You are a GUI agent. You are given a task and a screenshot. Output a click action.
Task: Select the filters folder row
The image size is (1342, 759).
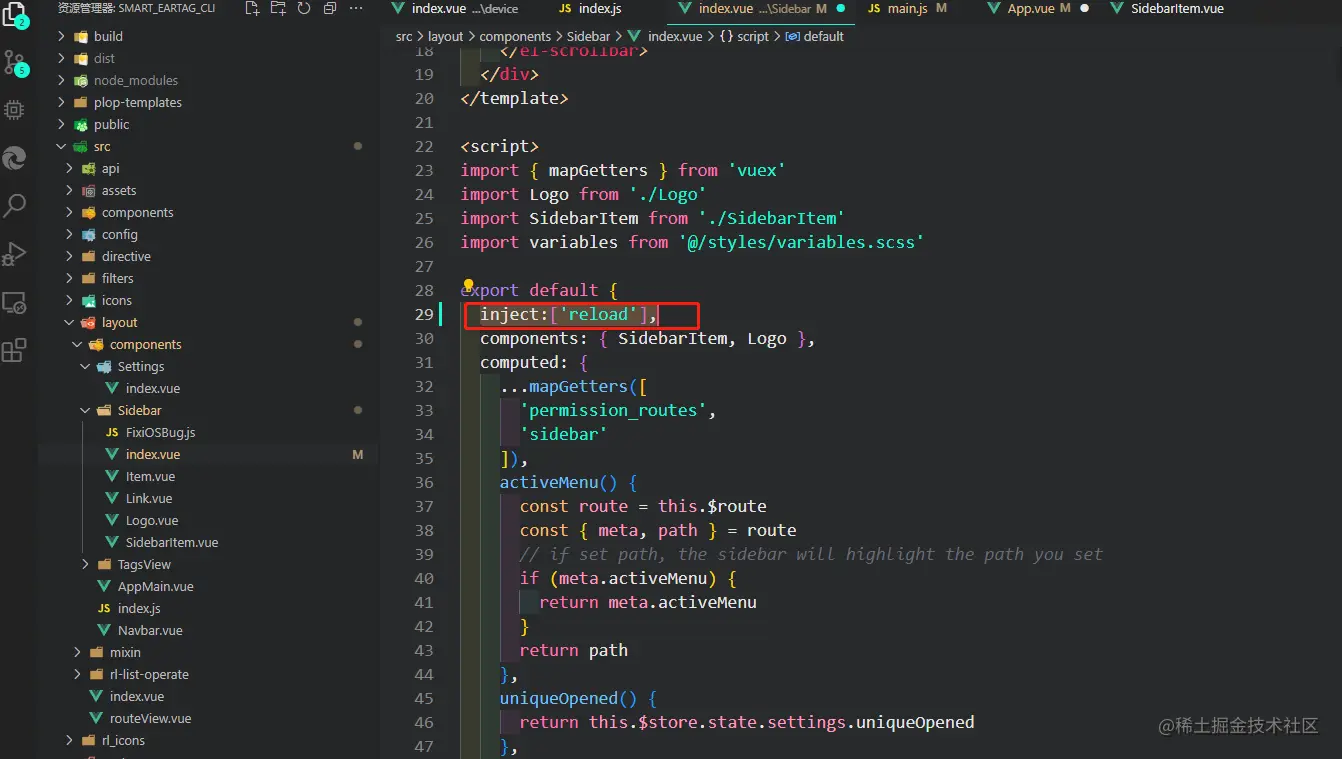[208, 278]
